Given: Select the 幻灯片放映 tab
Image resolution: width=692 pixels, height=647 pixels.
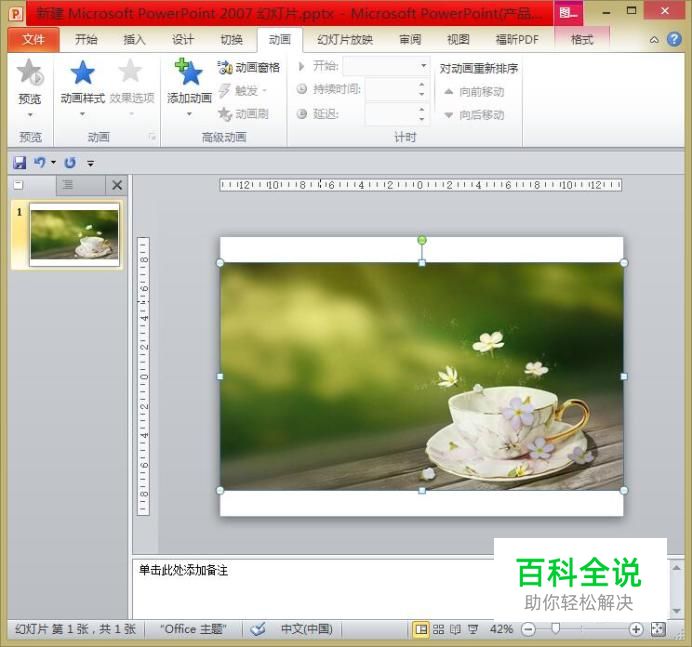Looking at the screenshot, I should (345, 40).
